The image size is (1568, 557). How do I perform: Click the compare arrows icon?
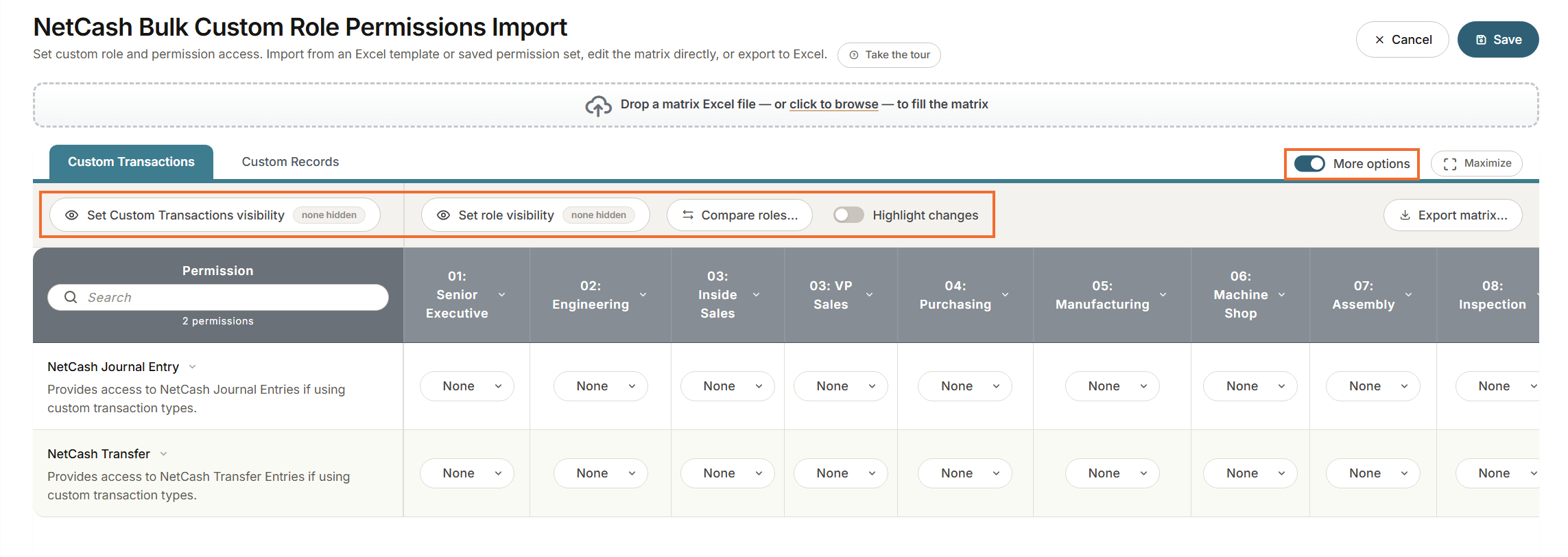click(x=688, y=215)
